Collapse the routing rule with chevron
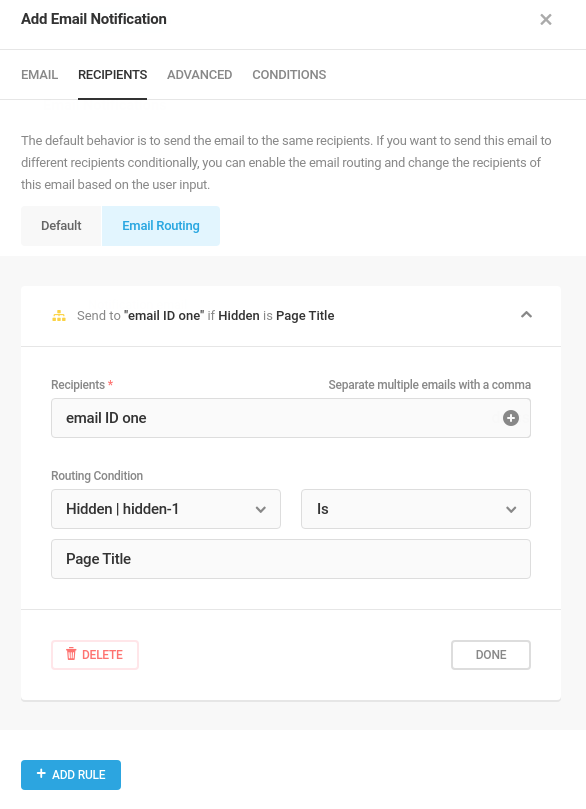The width and height of the screenshot is (586, 809). pyautogui.click(x=526, y=315)
